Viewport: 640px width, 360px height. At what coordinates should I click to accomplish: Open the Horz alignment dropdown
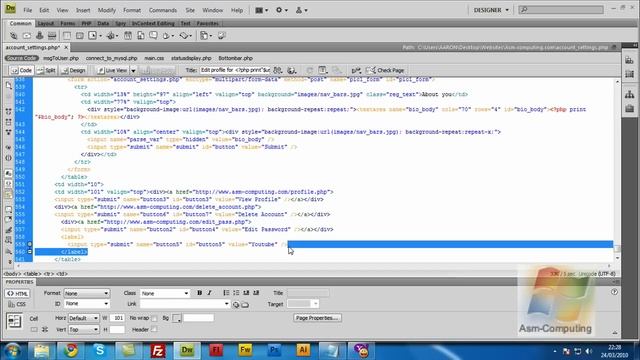(x=83, y=318)
